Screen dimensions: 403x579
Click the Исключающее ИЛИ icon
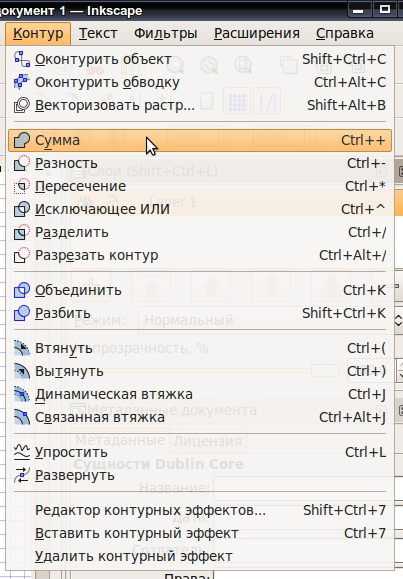click(x=21, y=209)
